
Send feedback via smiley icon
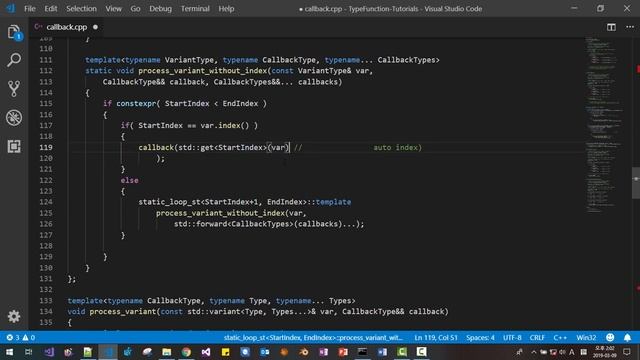610,338
